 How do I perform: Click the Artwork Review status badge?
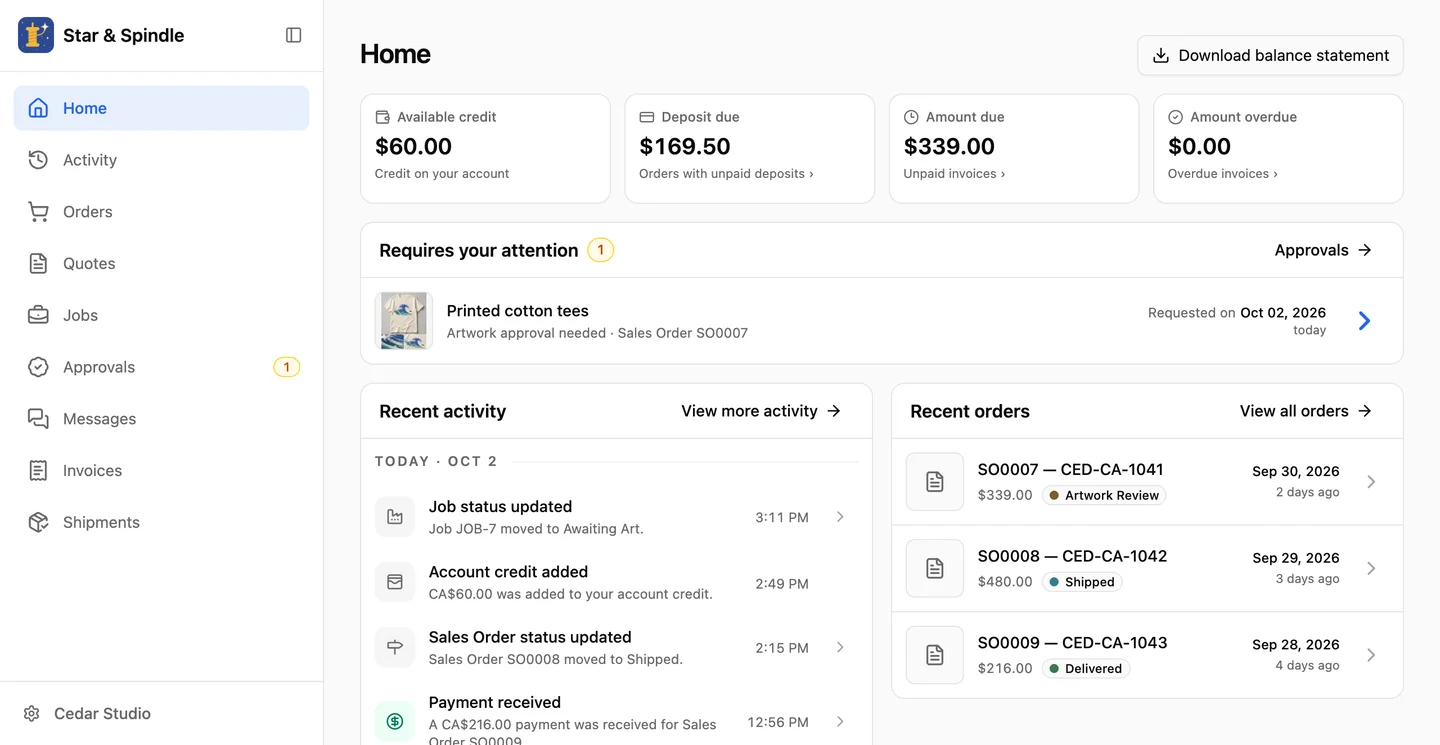[1104, 495]
